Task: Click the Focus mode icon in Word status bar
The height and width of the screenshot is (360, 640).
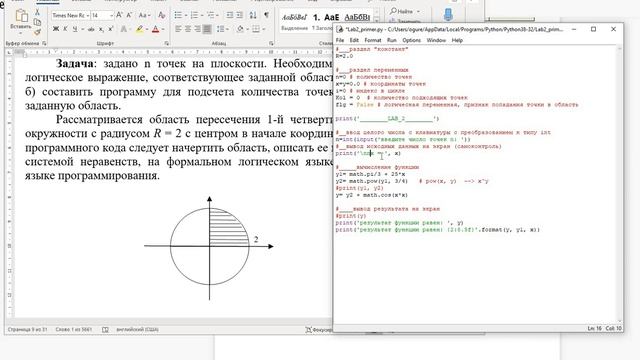Action: [x=309, y=329]
